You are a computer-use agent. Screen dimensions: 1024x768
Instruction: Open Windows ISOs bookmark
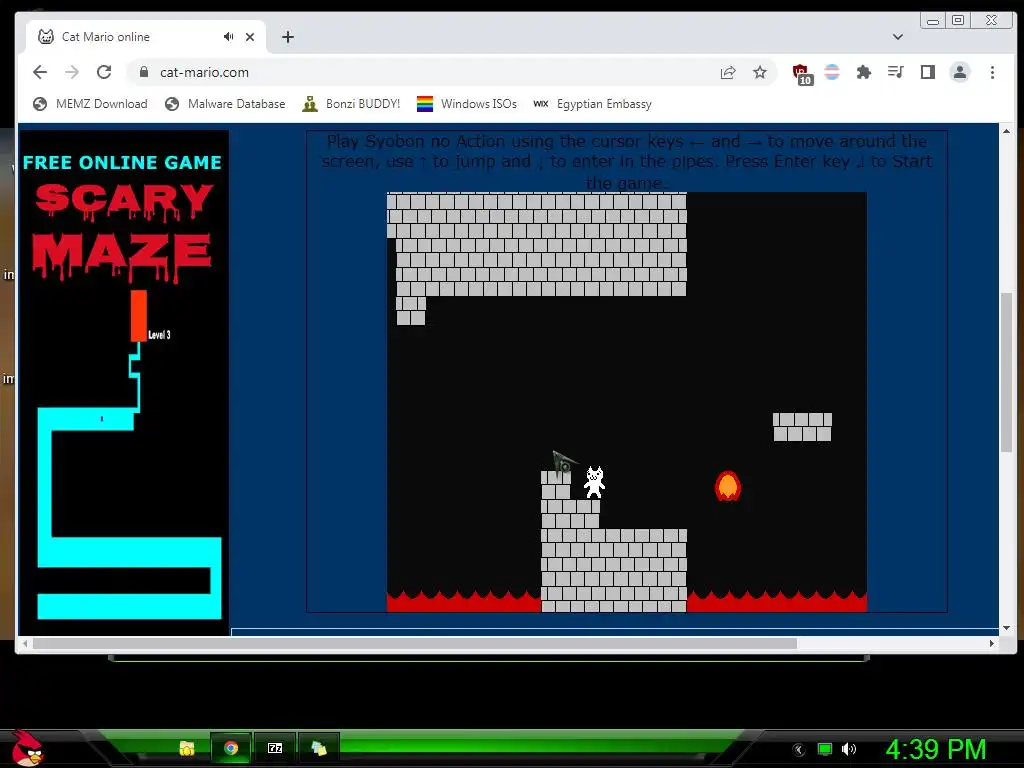point(467,104)
